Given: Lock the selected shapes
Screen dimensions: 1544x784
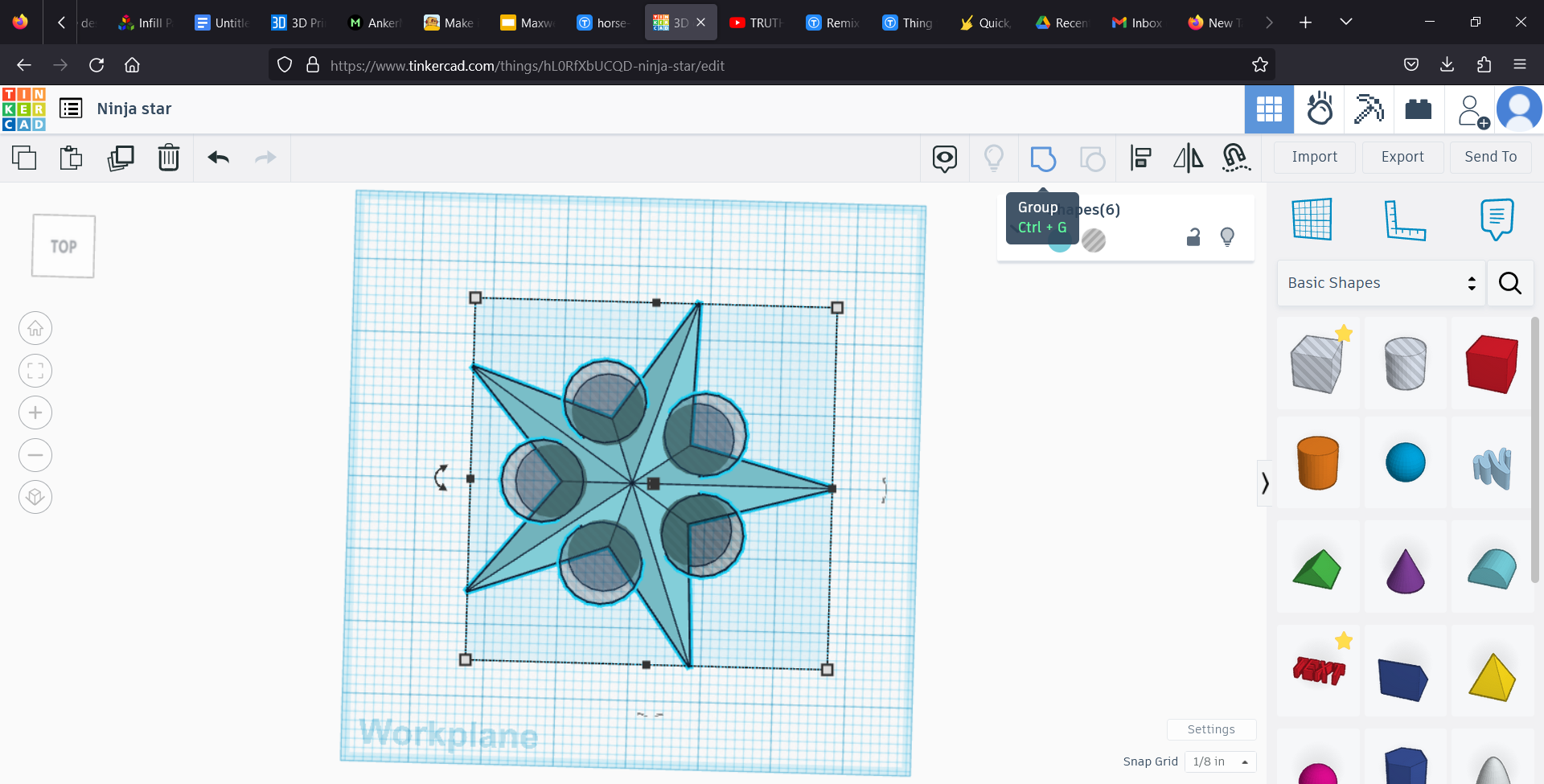Looking at the screenshot, I should [1193, 237].
